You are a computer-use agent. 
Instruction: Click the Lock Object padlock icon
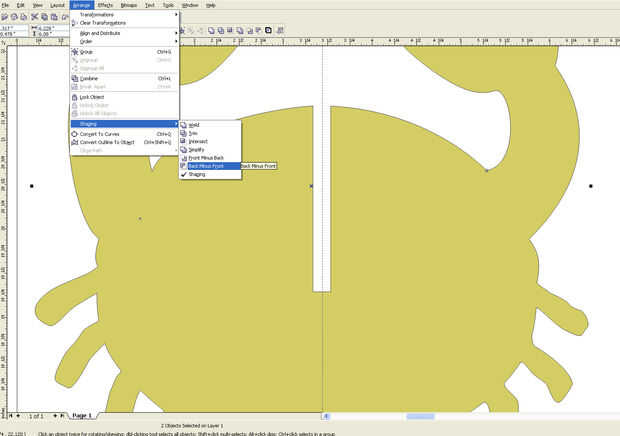75,97
